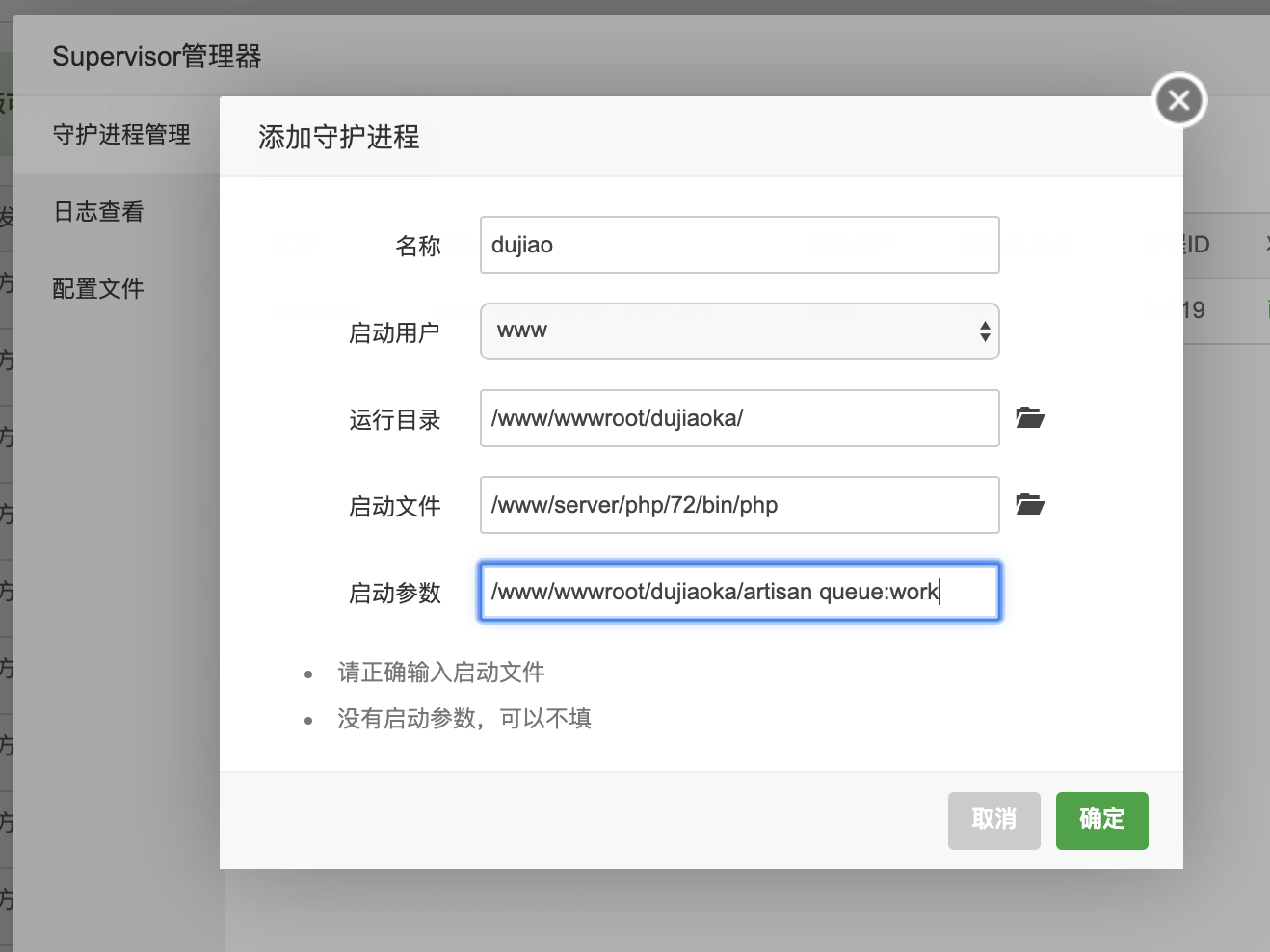Viewport: 1270px width, 952px height.
Task: Click the ID column header
Action: point(1198,245)
